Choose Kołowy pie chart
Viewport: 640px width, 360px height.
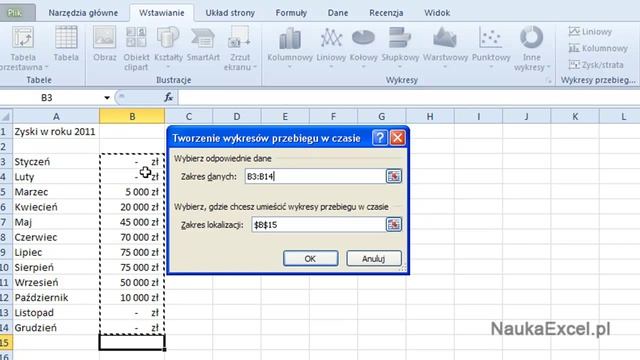(363, 48)
